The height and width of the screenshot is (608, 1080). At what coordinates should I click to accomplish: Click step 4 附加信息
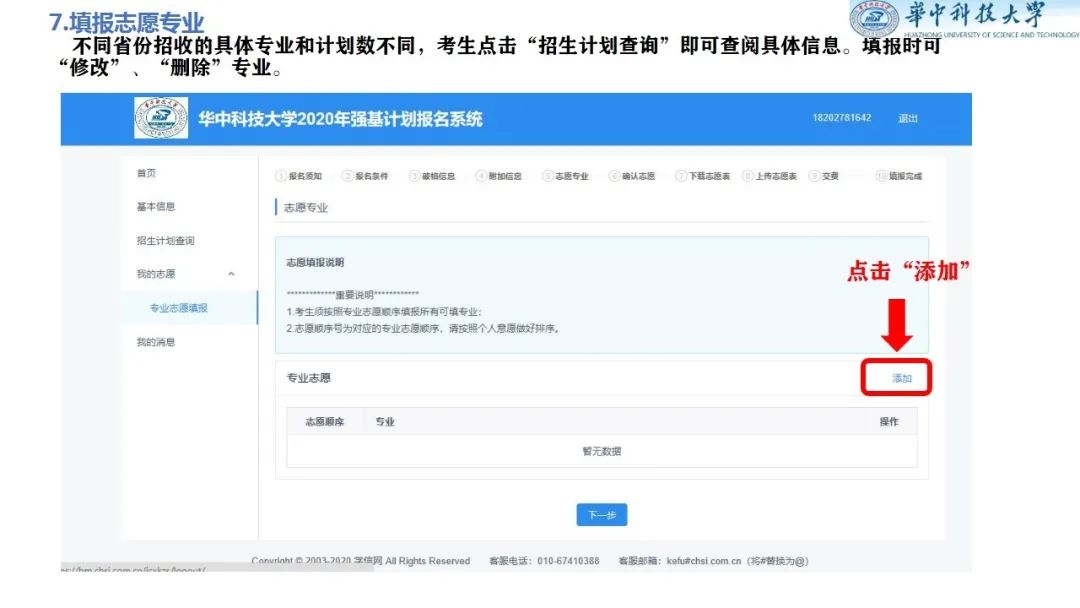point(499,176)
